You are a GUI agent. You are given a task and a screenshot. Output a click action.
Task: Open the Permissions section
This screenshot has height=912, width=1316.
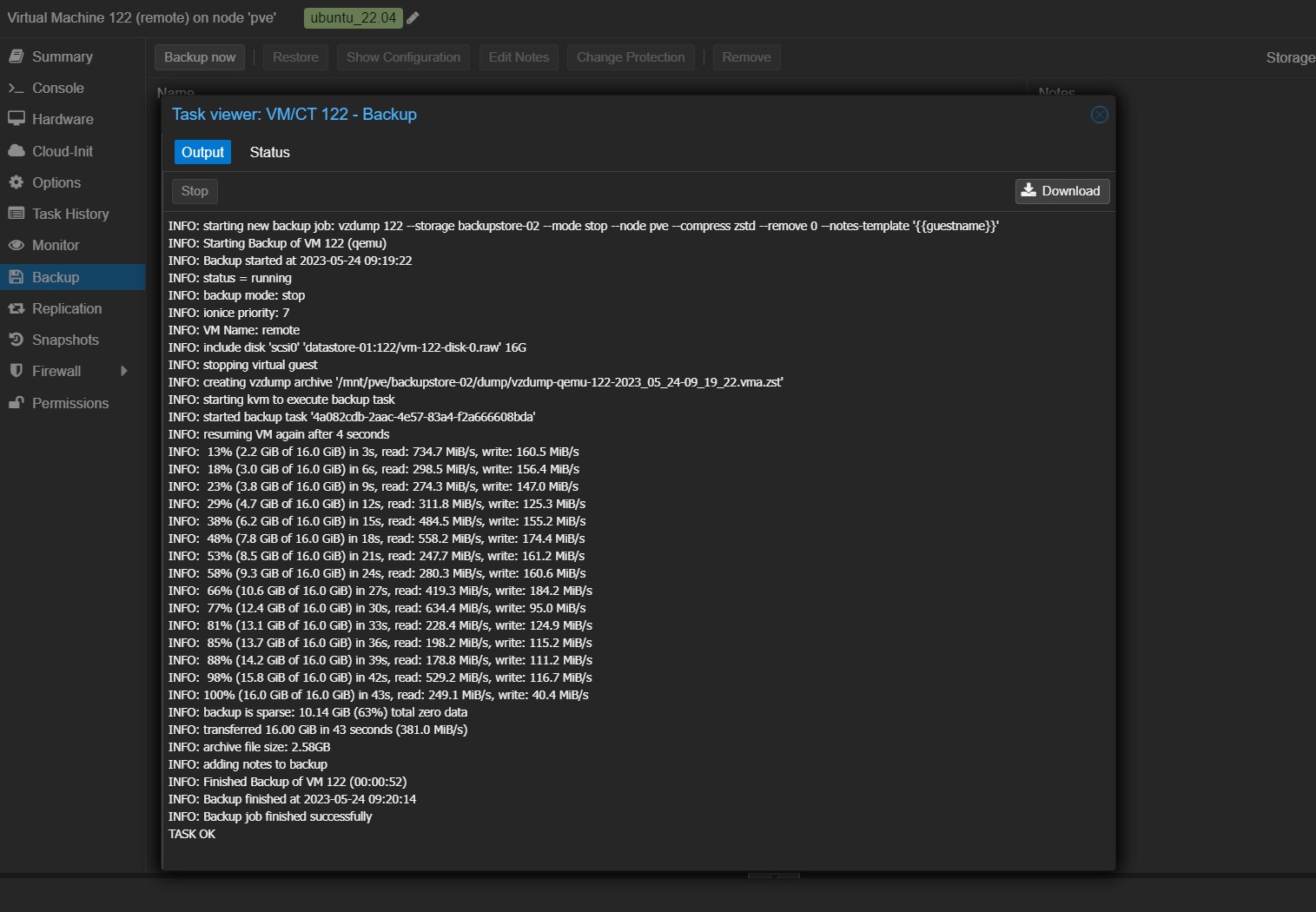click(69, 403)
